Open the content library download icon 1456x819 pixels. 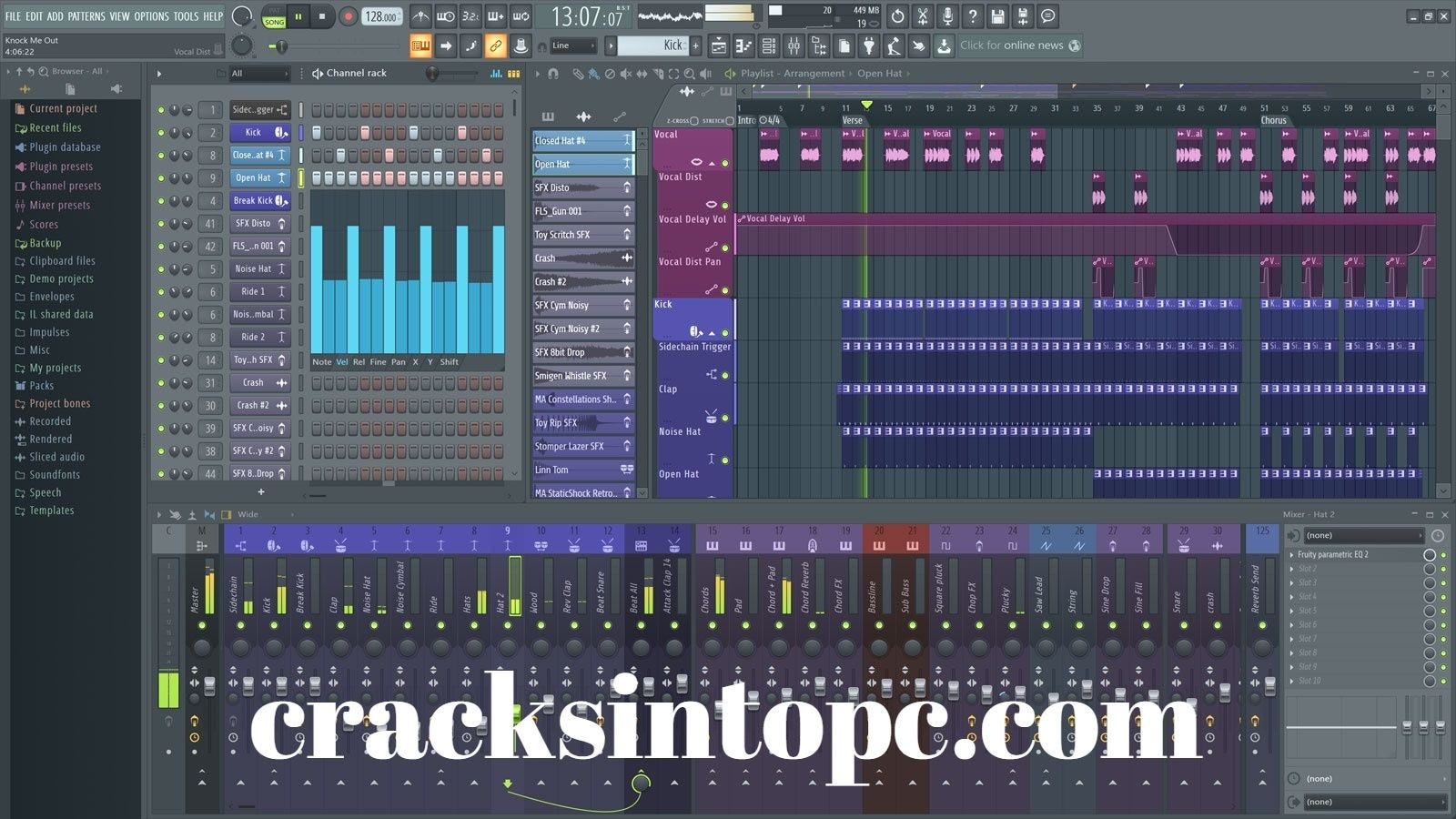coord(944,45)
